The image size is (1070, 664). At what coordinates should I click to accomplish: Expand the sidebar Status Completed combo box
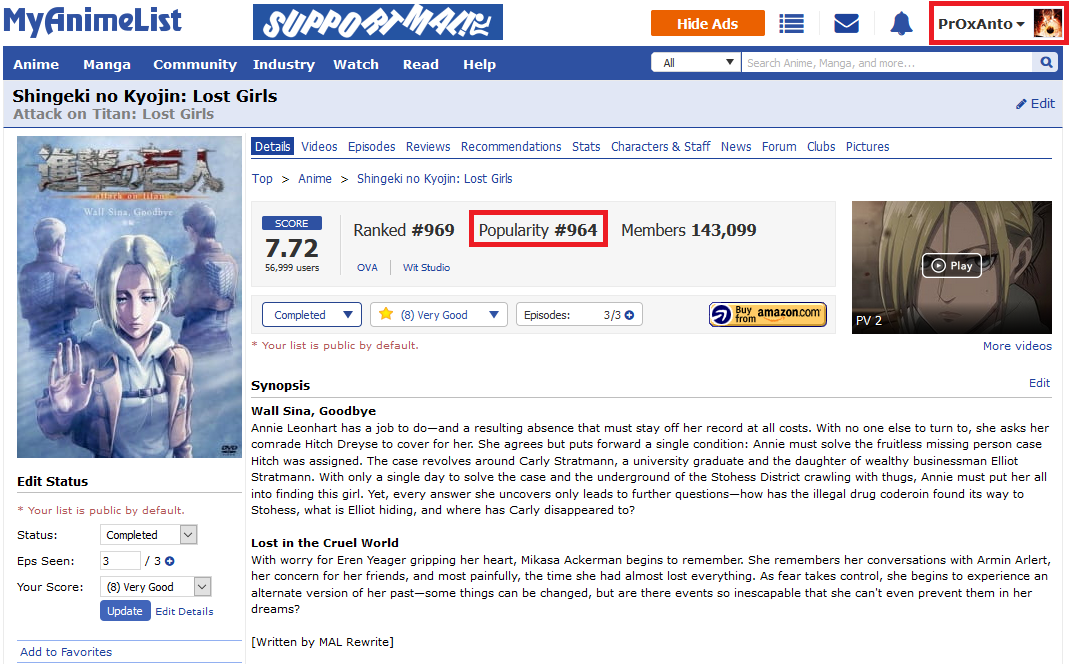(149, 535)
